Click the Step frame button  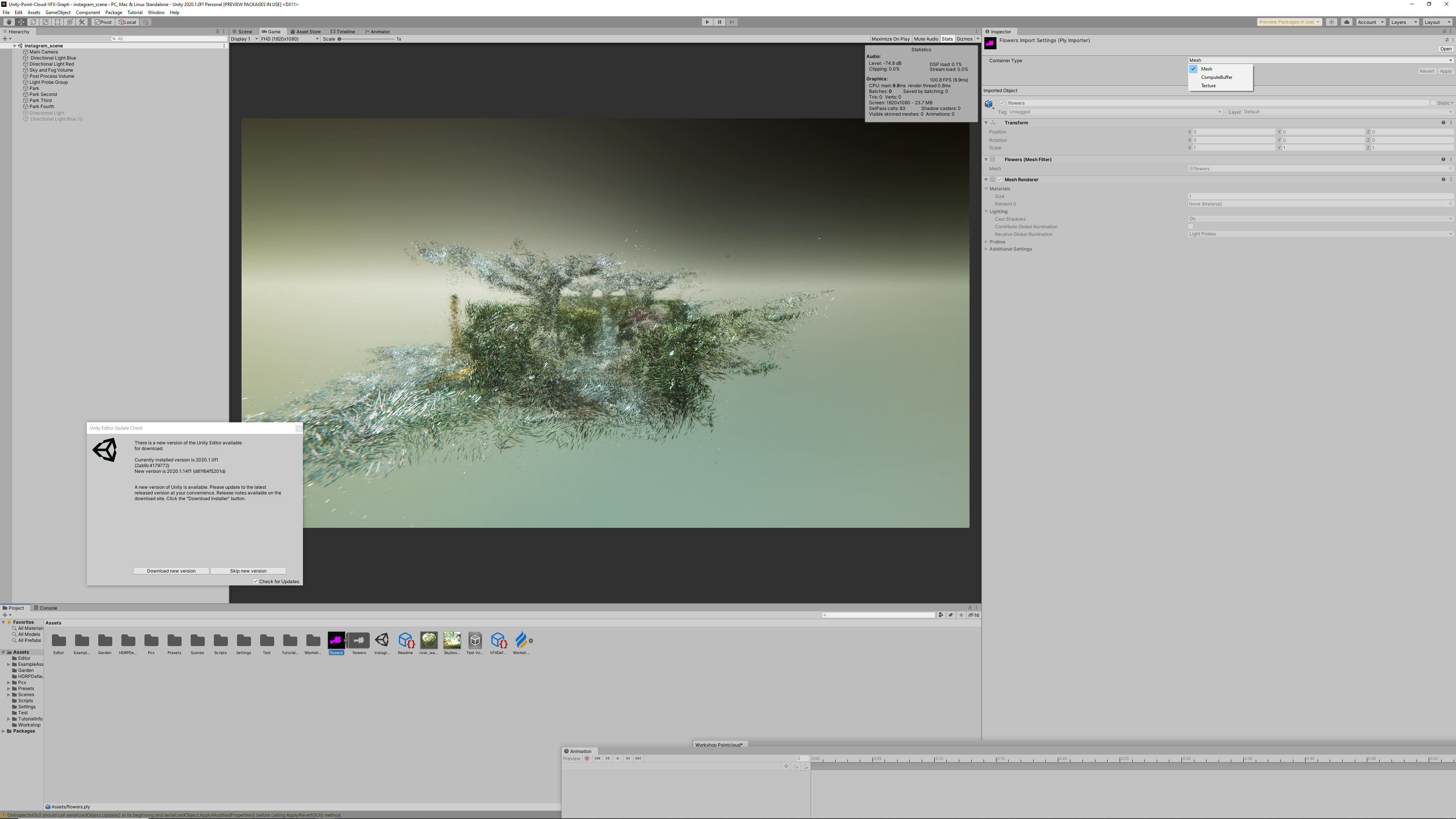(732, 22)
